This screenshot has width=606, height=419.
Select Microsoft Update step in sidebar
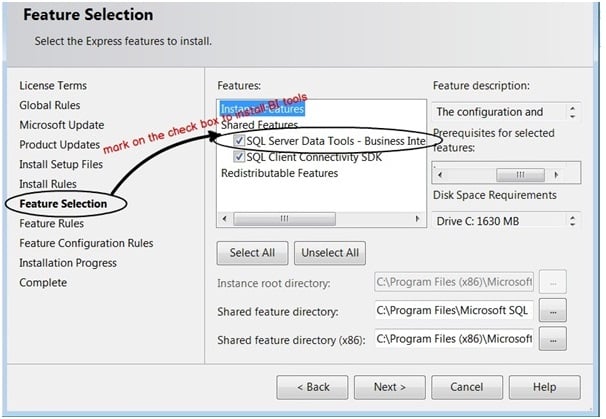click(x=62, y=125)
